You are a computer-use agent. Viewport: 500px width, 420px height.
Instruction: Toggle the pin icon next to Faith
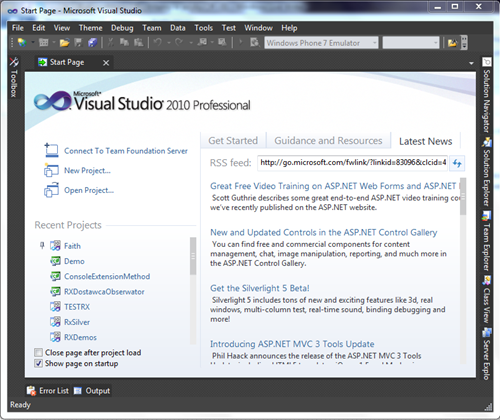(42, 246)
